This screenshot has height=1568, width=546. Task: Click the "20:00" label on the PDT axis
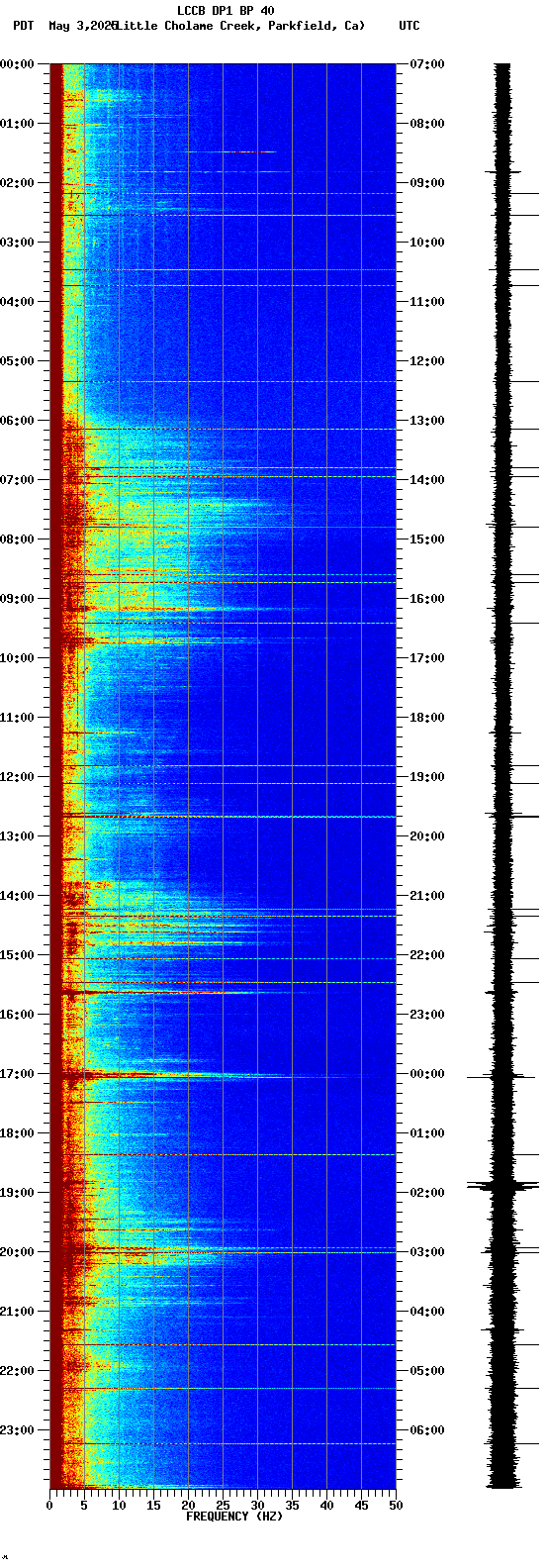[x=17, y=1252]
